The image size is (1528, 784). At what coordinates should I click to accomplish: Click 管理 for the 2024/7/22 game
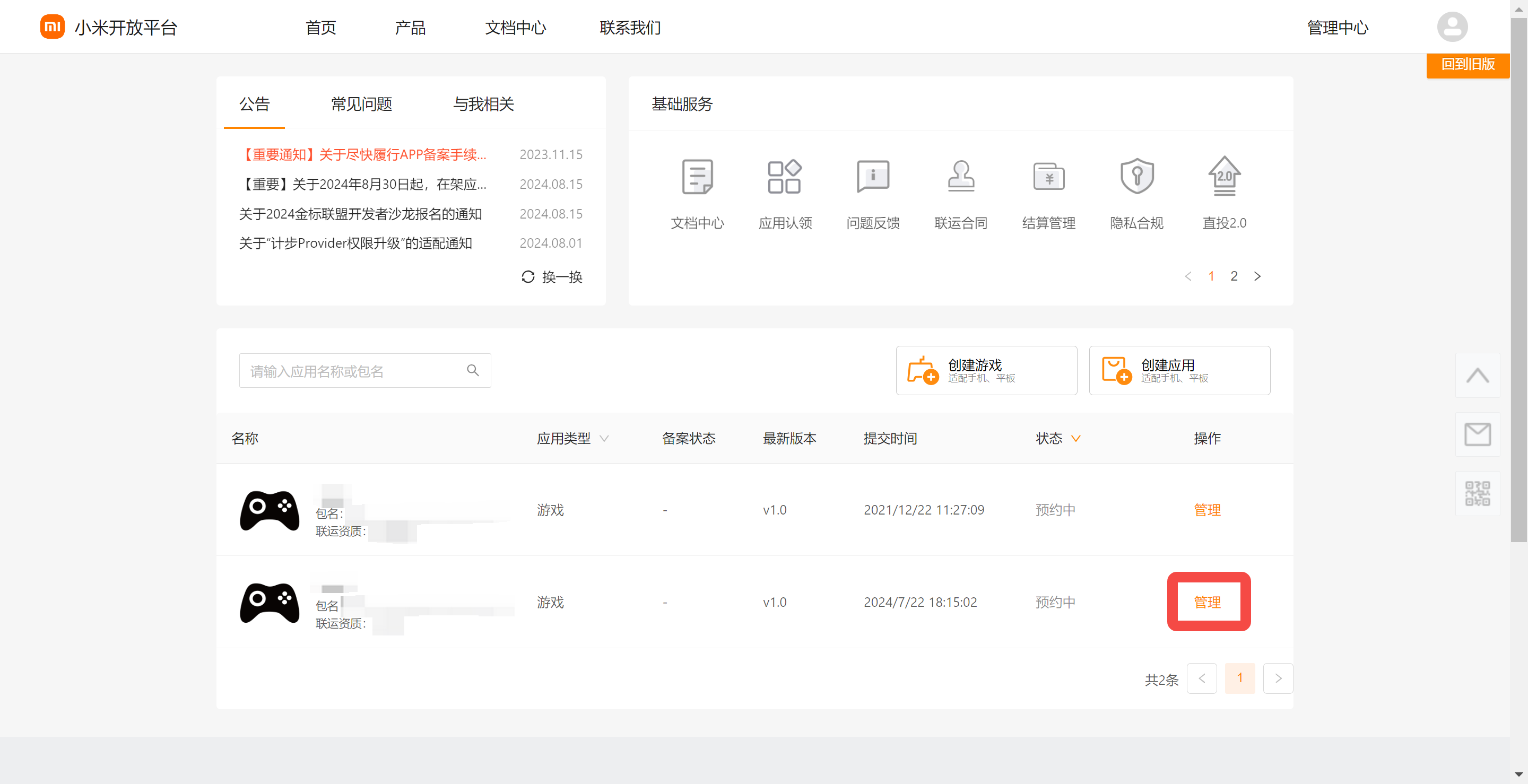click(1207, 603)
